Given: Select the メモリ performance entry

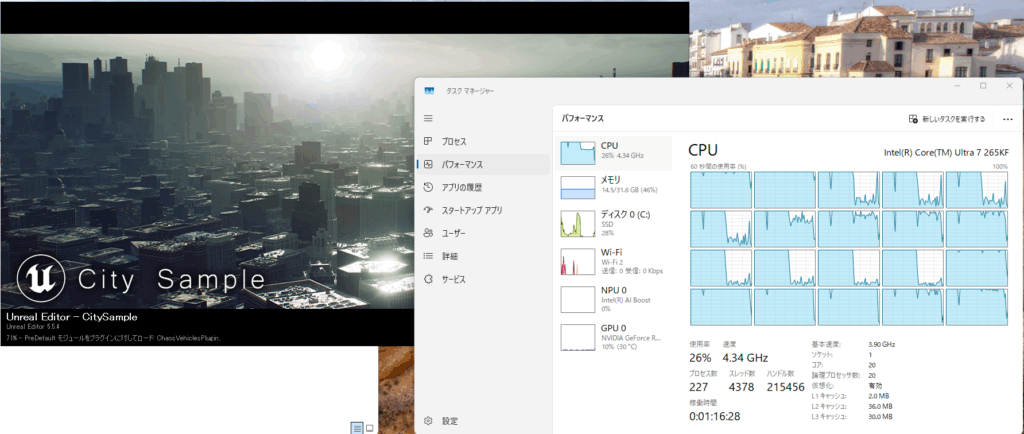Looking at the screenshot, I should [x=613, y=187].
